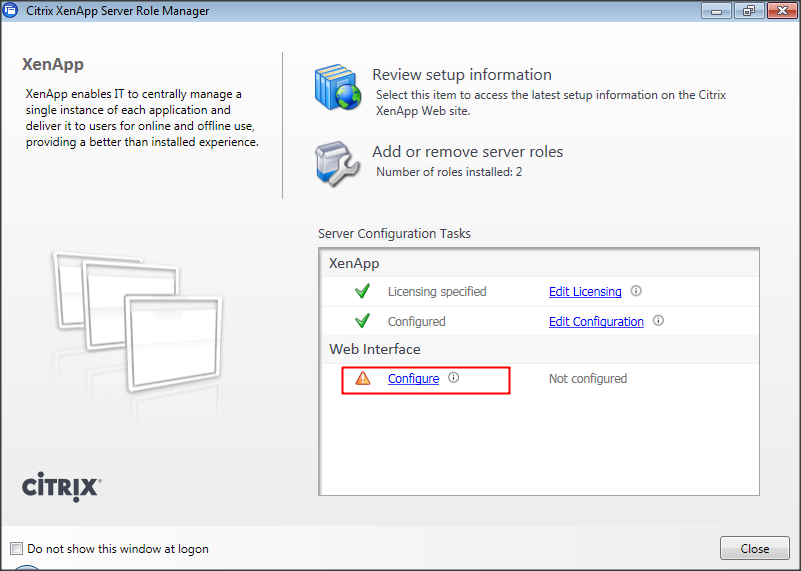Click the XenApp section header in tasks list
The height and width of the screenshot is (571, 801).
pyautogui.click(x=354, y=264)
